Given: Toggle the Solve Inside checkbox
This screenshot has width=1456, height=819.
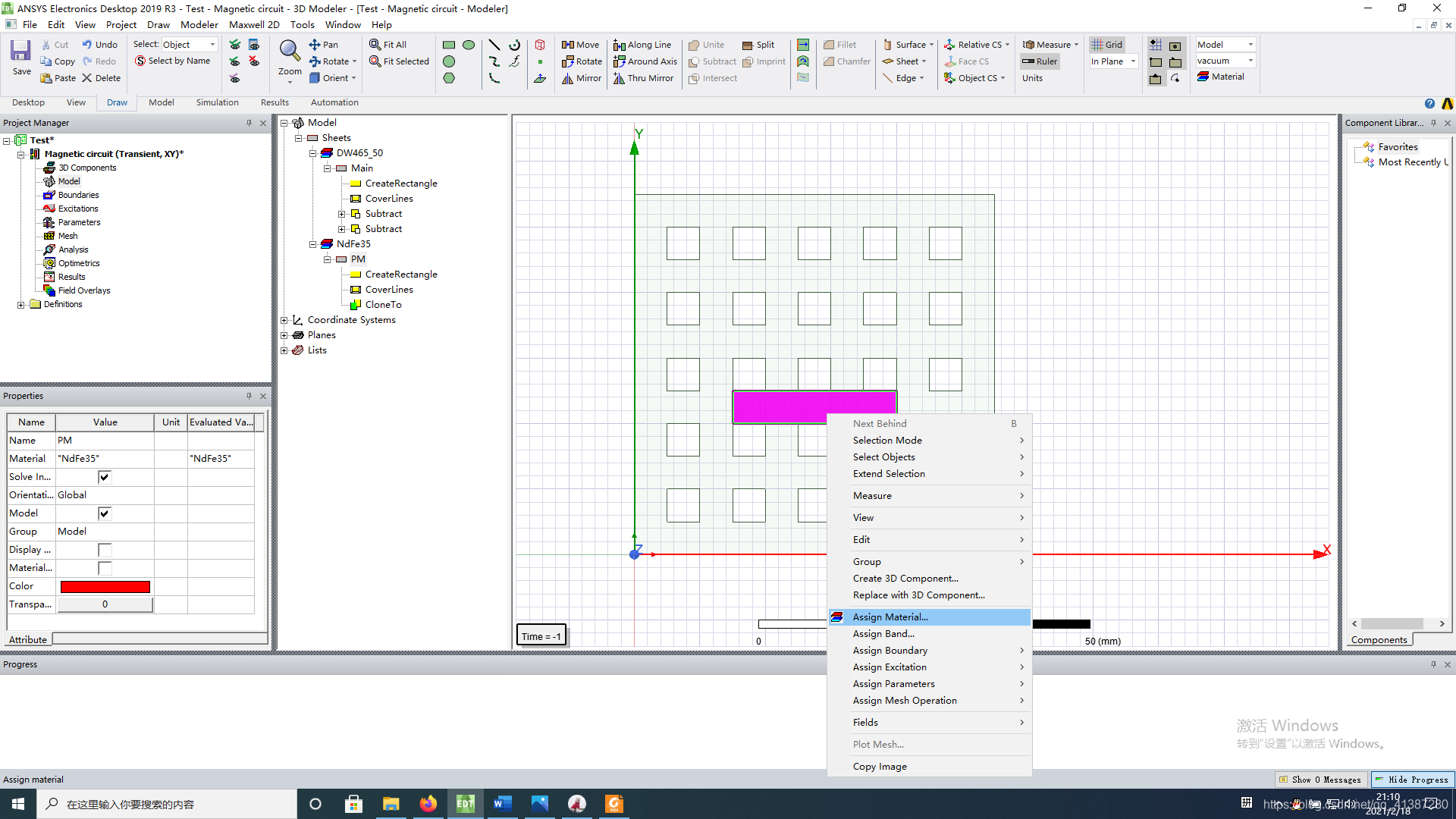Looking at the screenshot, I should tap(105, 477).
